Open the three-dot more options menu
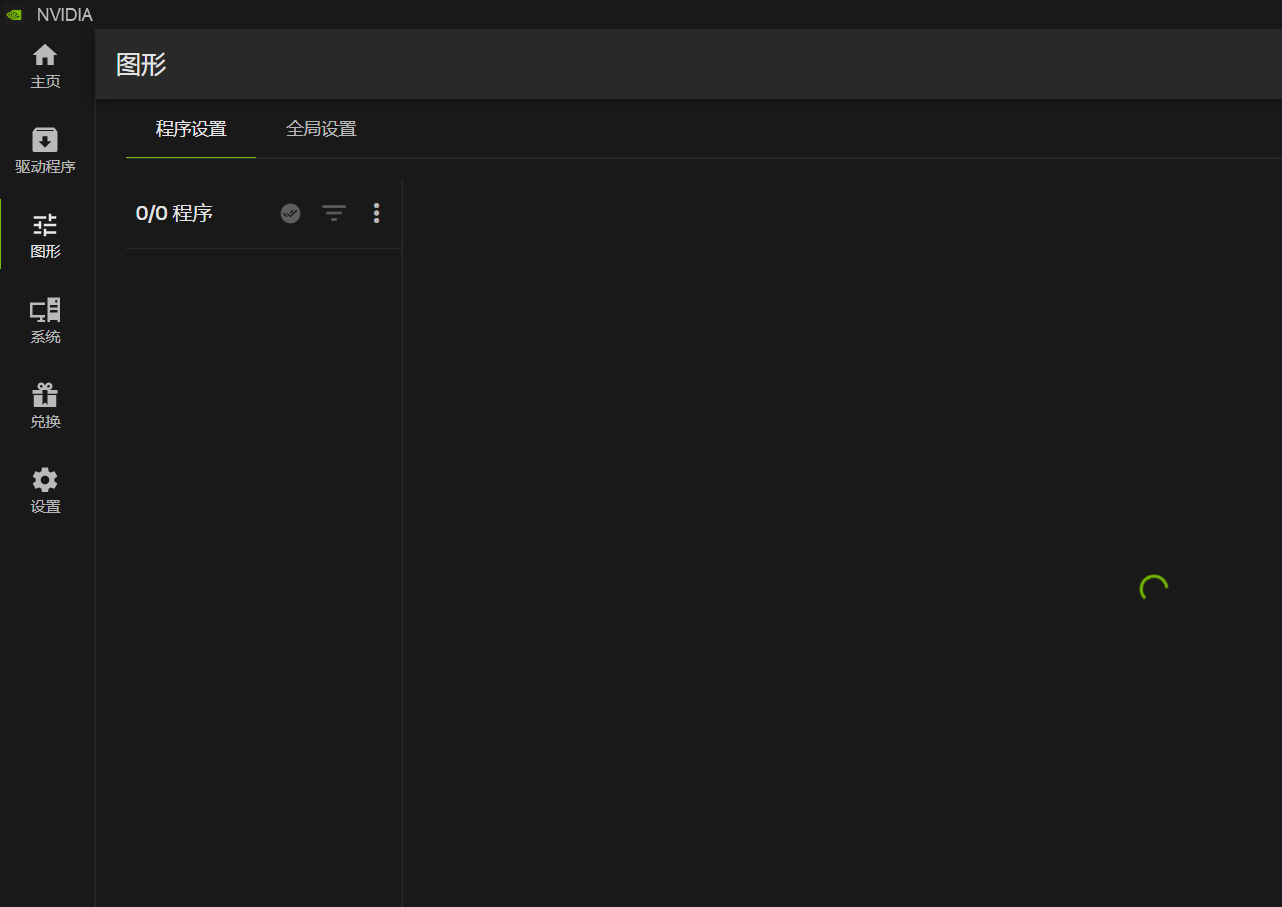The image size is (1282, 907). [376, 213]
